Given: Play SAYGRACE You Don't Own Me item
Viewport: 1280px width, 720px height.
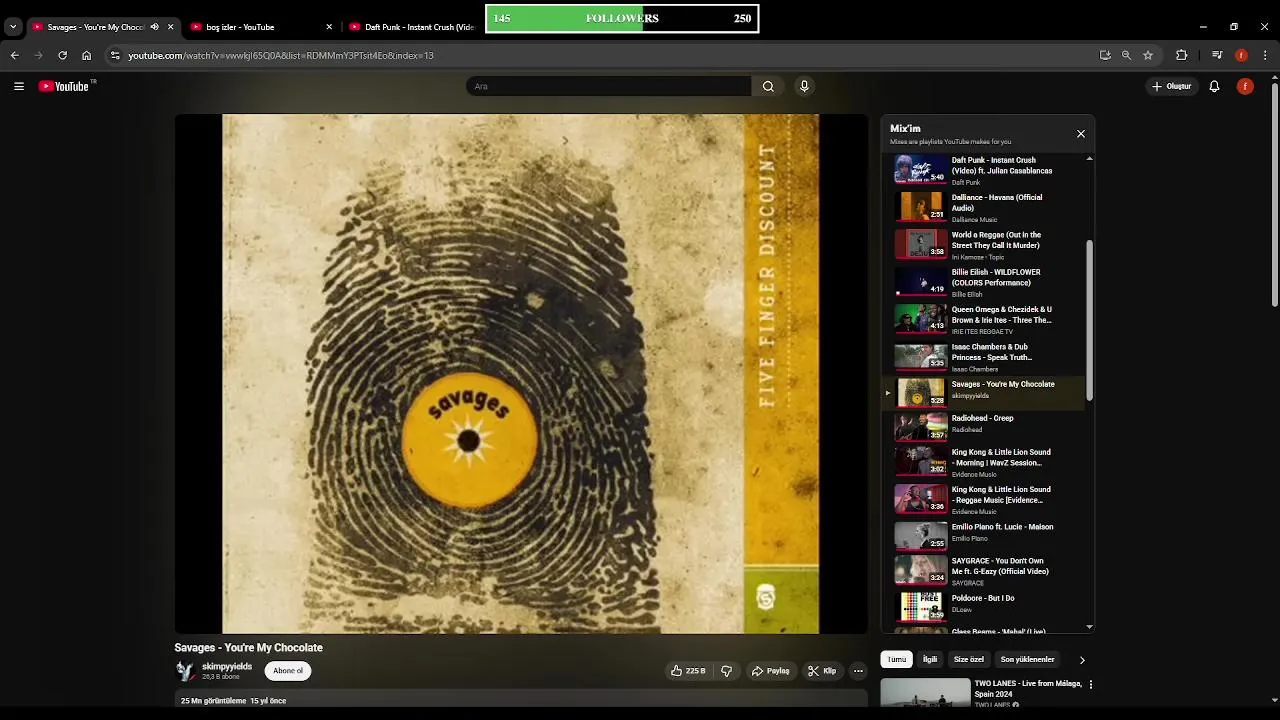Looking at the screenshot, I should tap(985, 571).
